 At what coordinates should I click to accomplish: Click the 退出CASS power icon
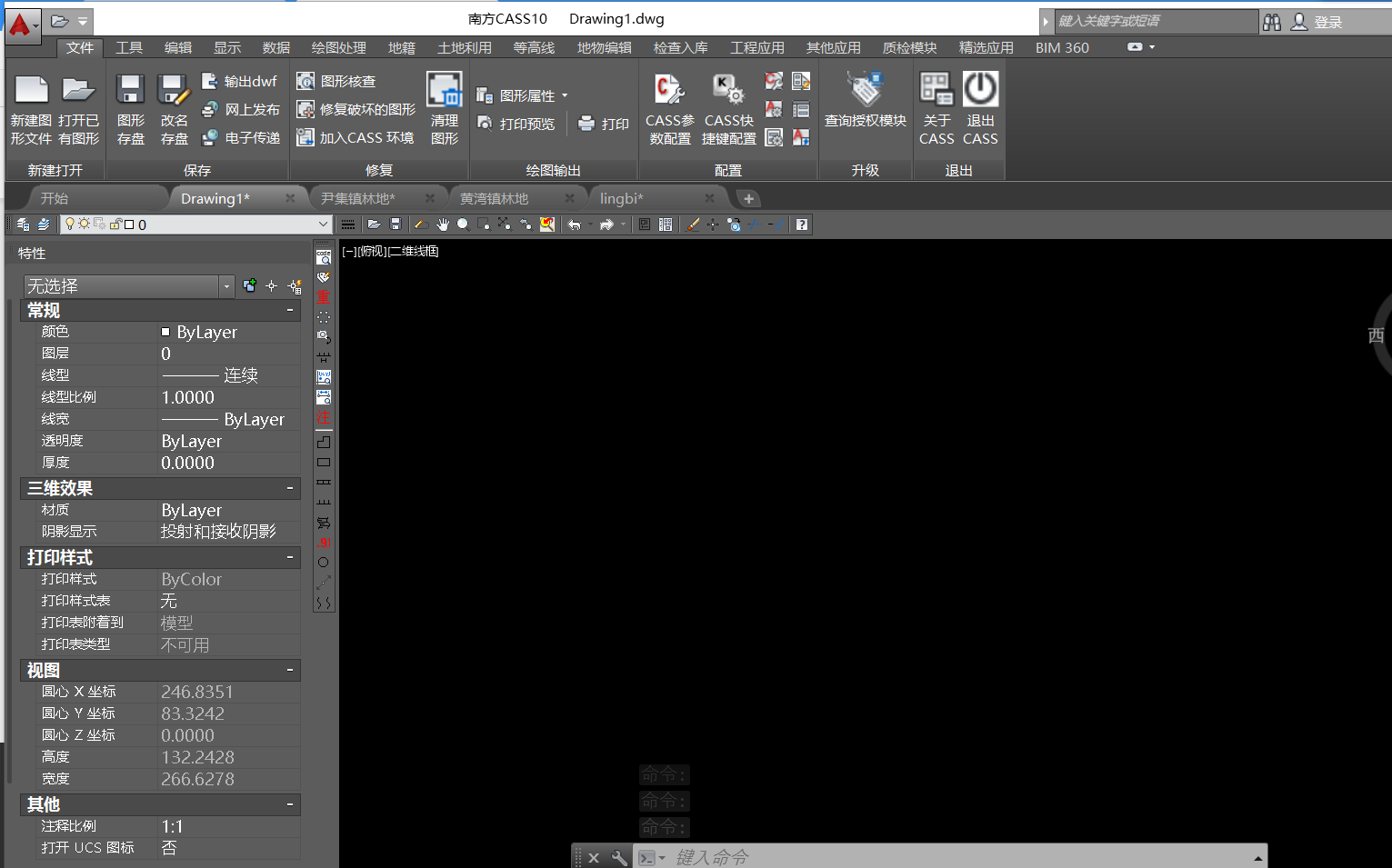(980, 90)
